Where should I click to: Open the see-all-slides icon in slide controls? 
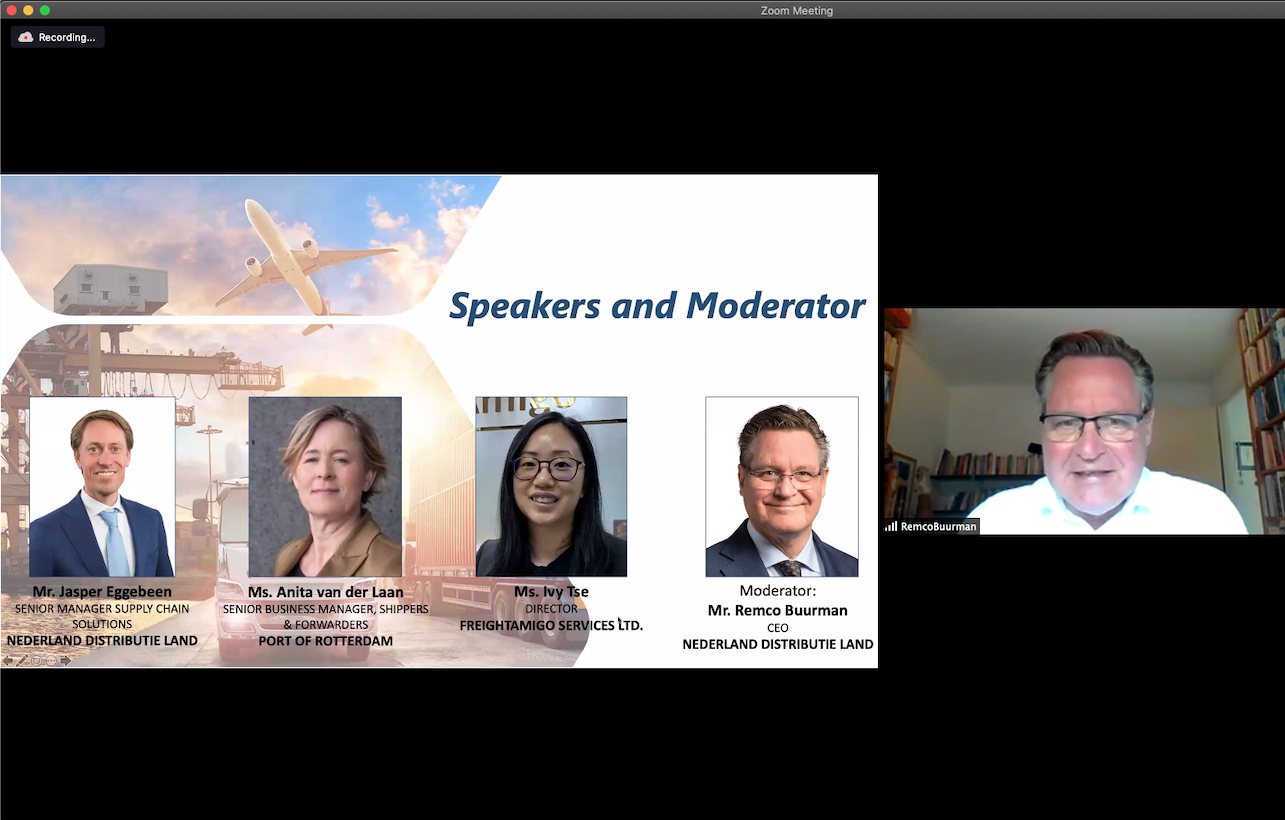[x=36, y=660]
